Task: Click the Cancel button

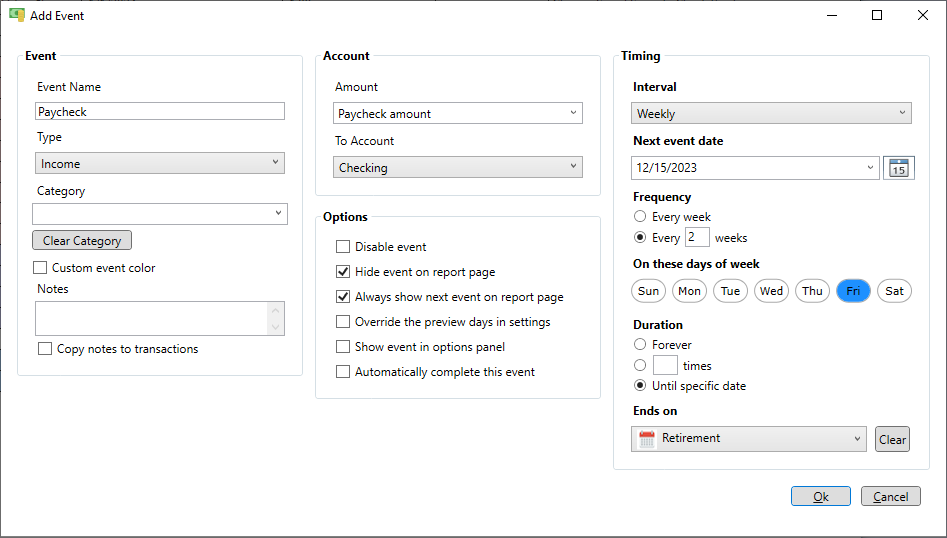Action: 890,497
